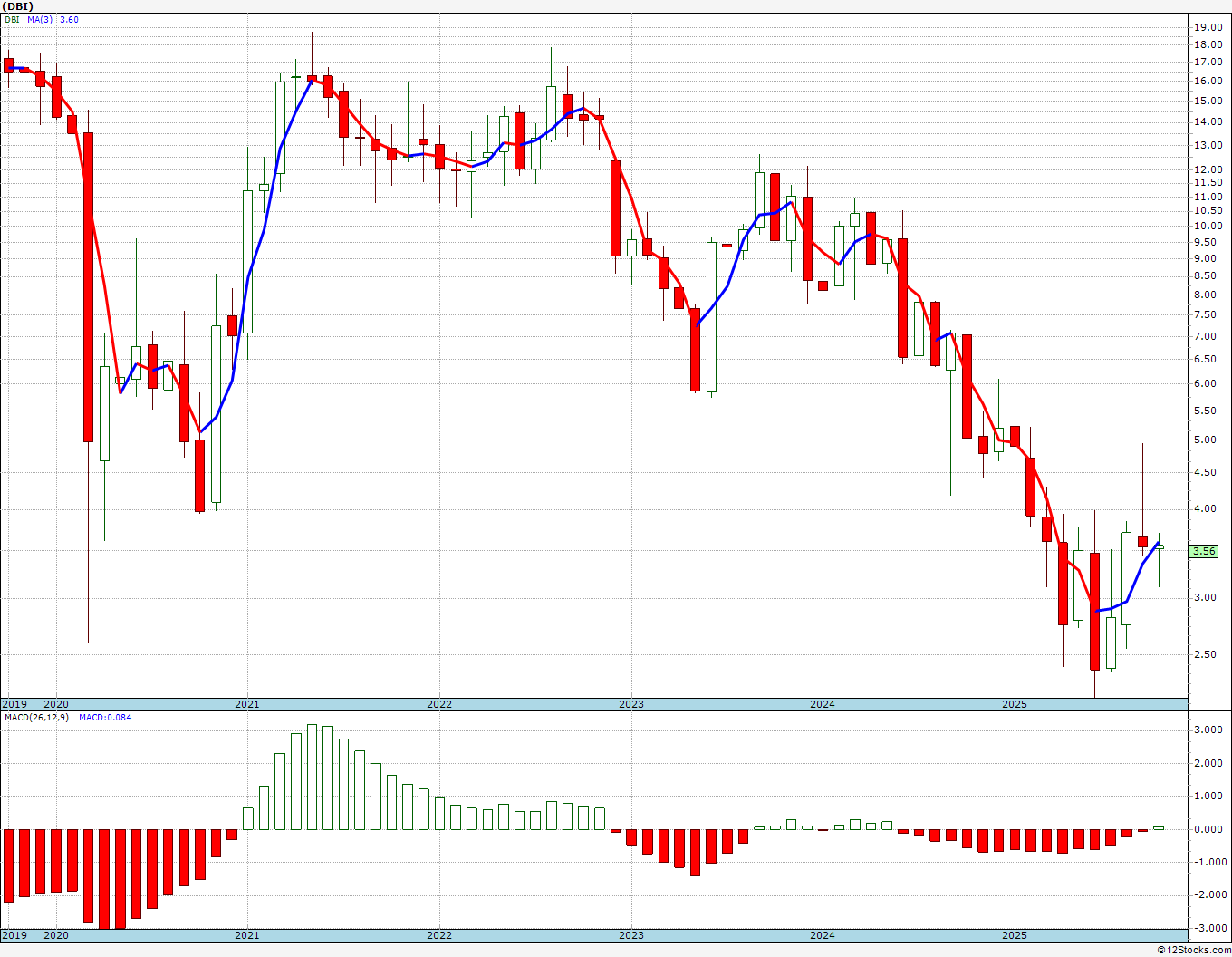Click 2024 on the price chart time axis
Screen dimensions: 1232x957
(x=823, y=704)
